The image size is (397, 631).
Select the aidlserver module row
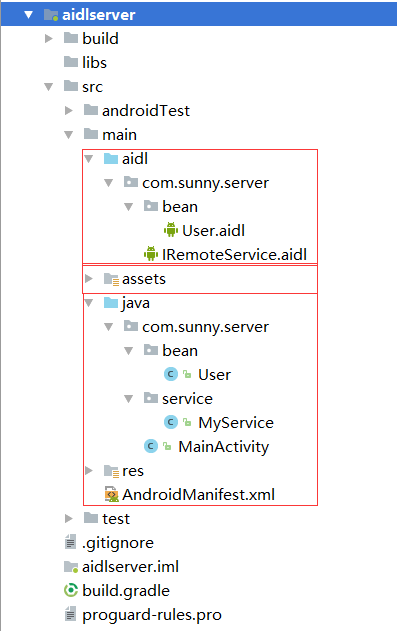click(199, 15)
